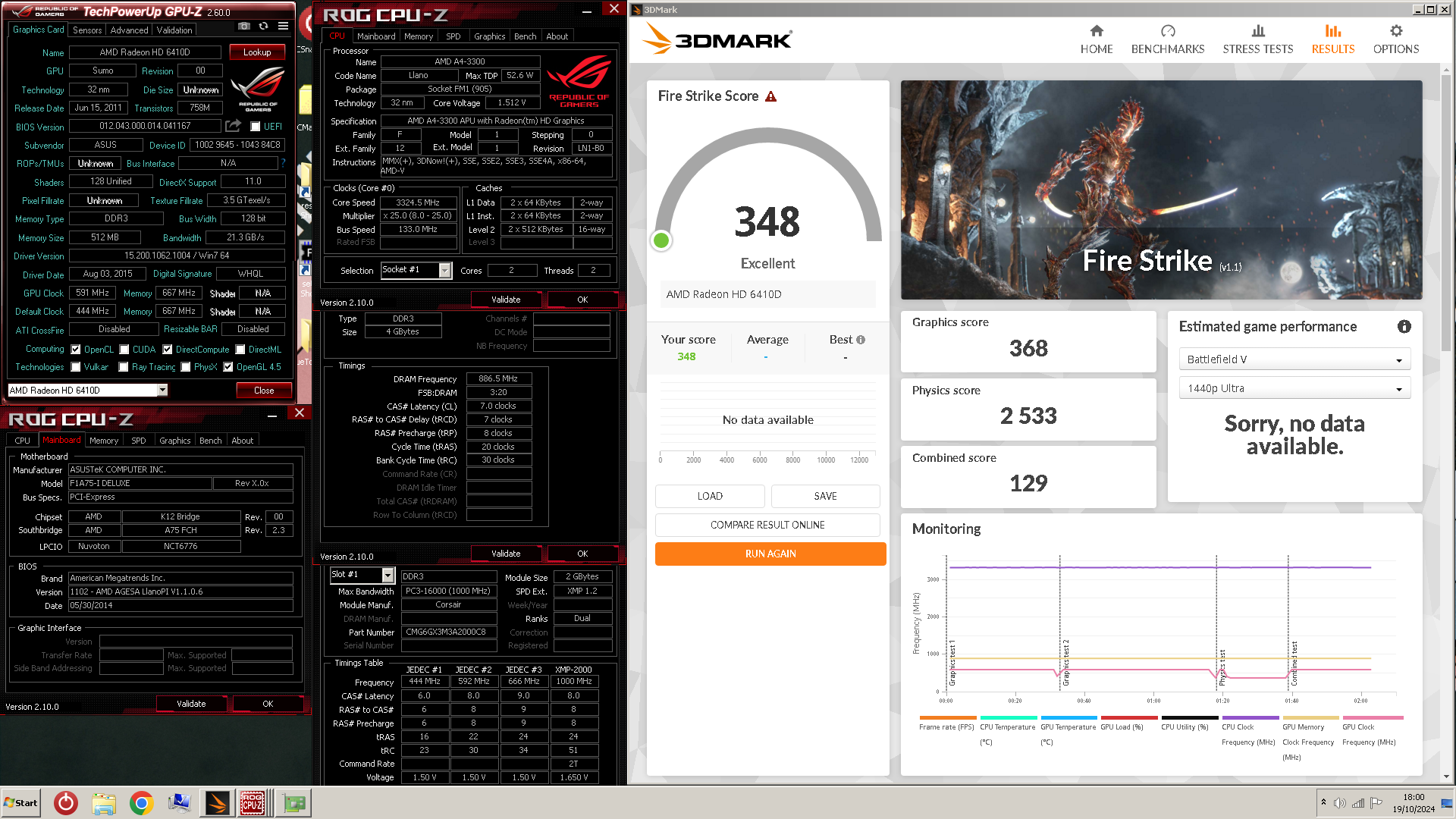Click the info icon next to Best
The image size is (1456, 819).
point(861,340)
